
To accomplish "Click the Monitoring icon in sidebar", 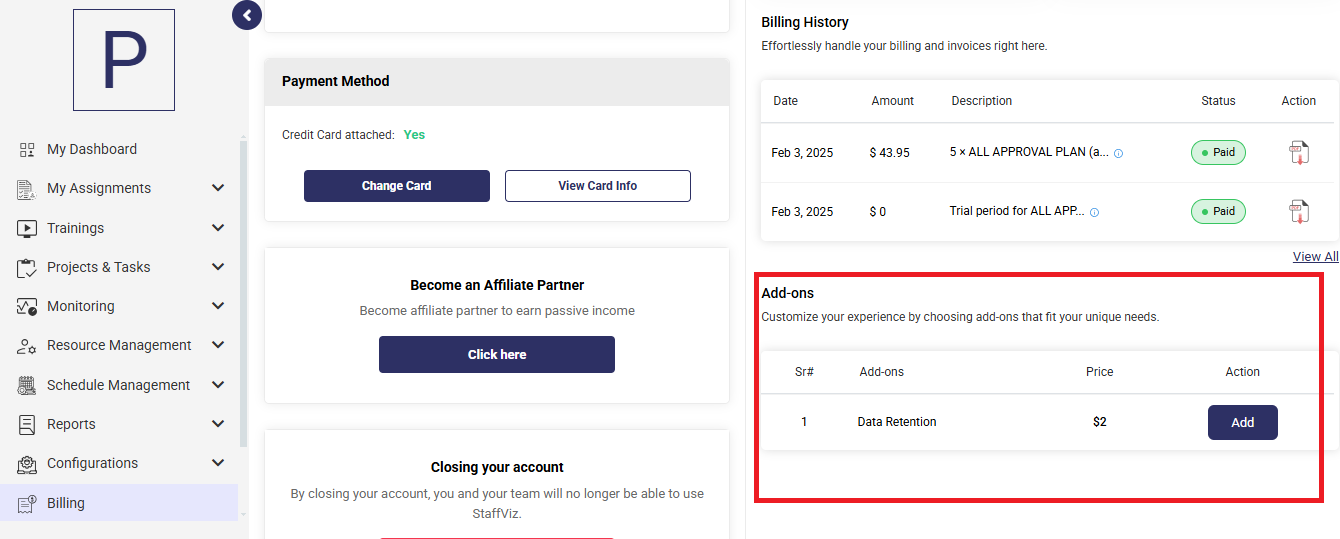I will (x=27, y=307).
